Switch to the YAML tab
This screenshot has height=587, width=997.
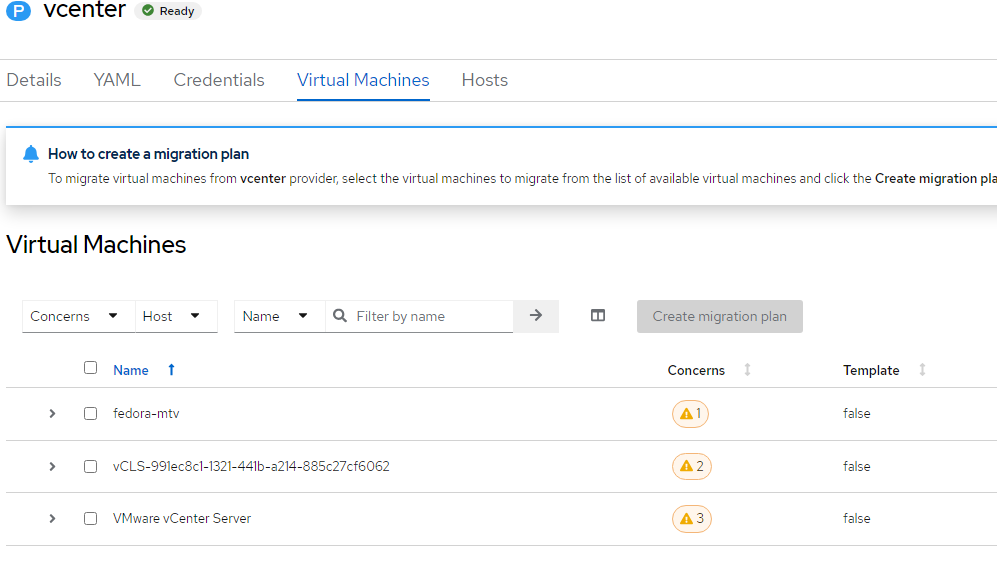tap(117, 80)
